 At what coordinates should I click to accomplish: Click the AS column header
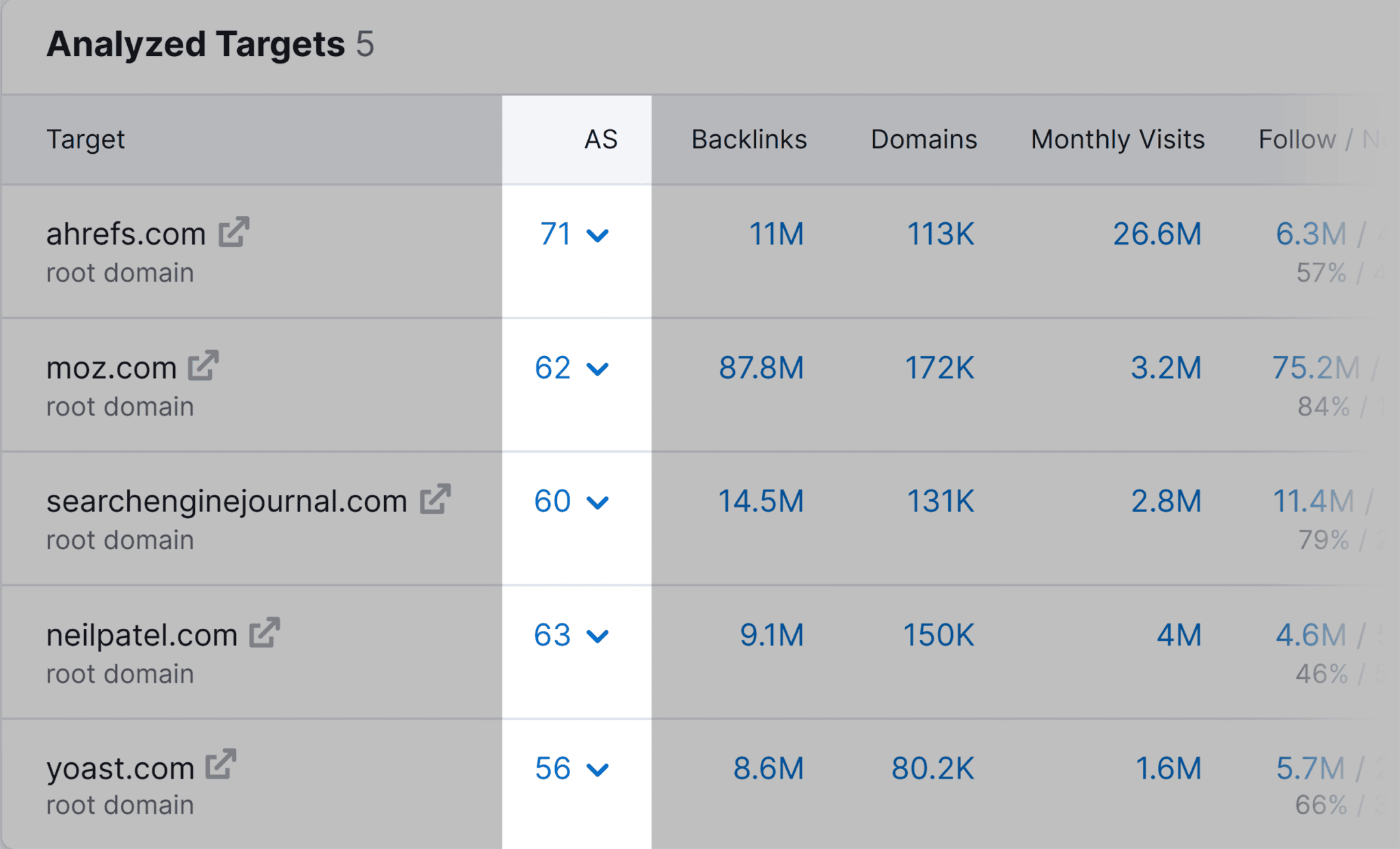coord(600,139)
